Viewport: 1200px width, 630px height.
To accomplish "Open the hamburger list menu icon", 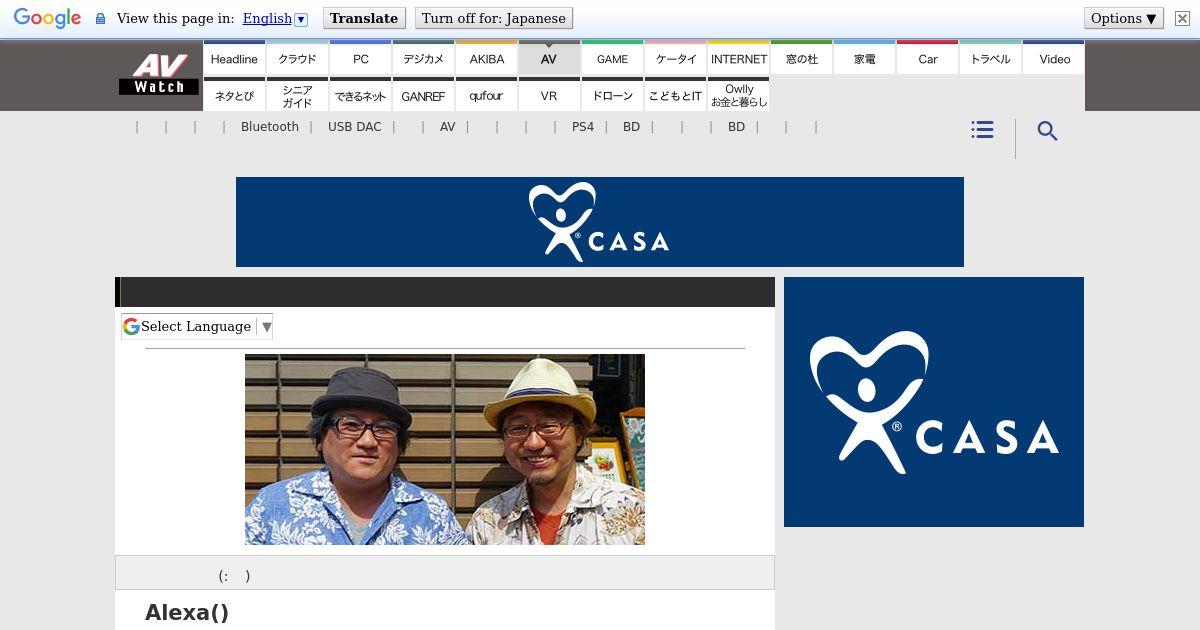I will point(982,130).
